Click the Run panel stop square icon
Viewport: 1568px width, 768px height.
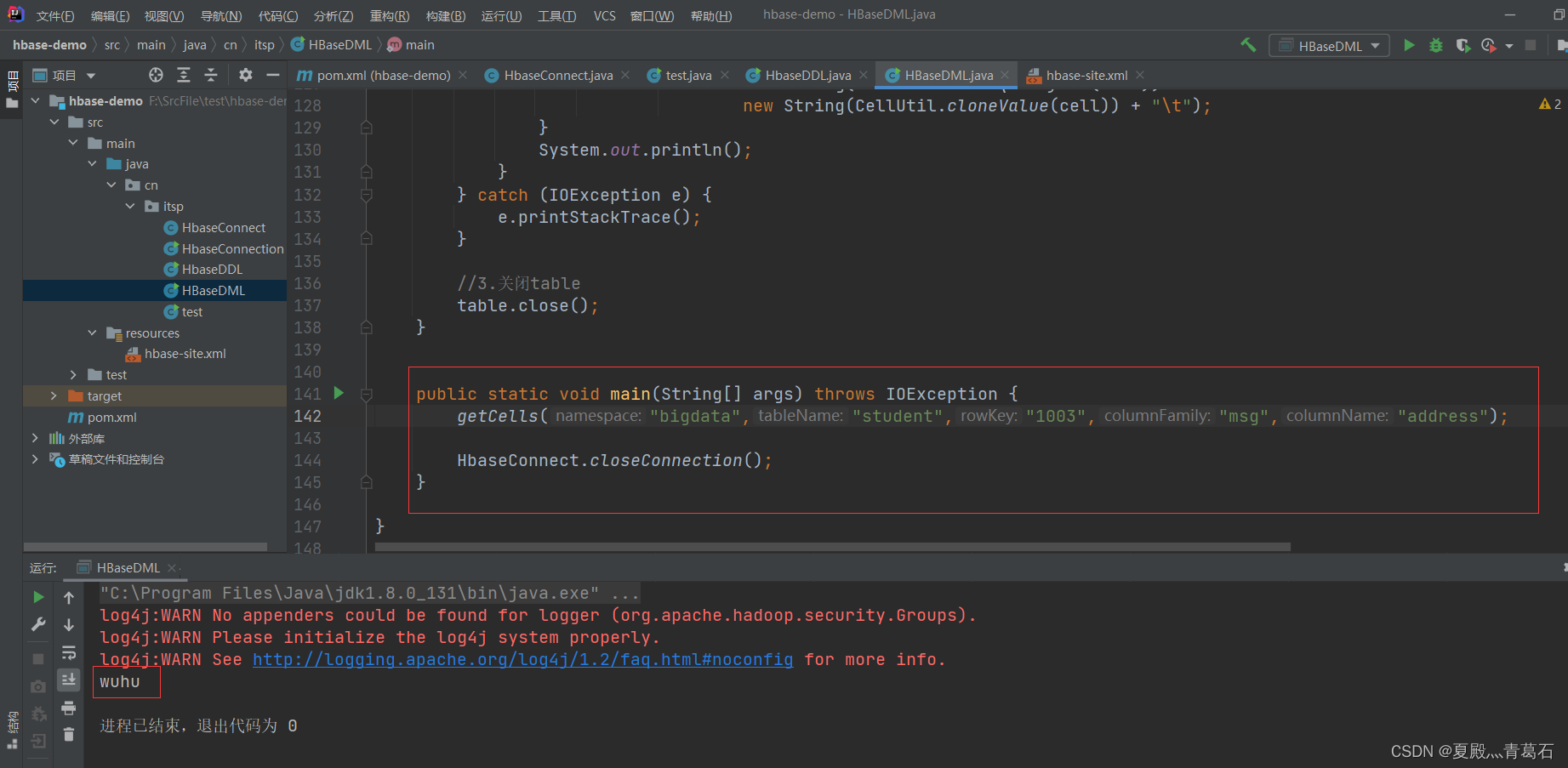(38, 659)
